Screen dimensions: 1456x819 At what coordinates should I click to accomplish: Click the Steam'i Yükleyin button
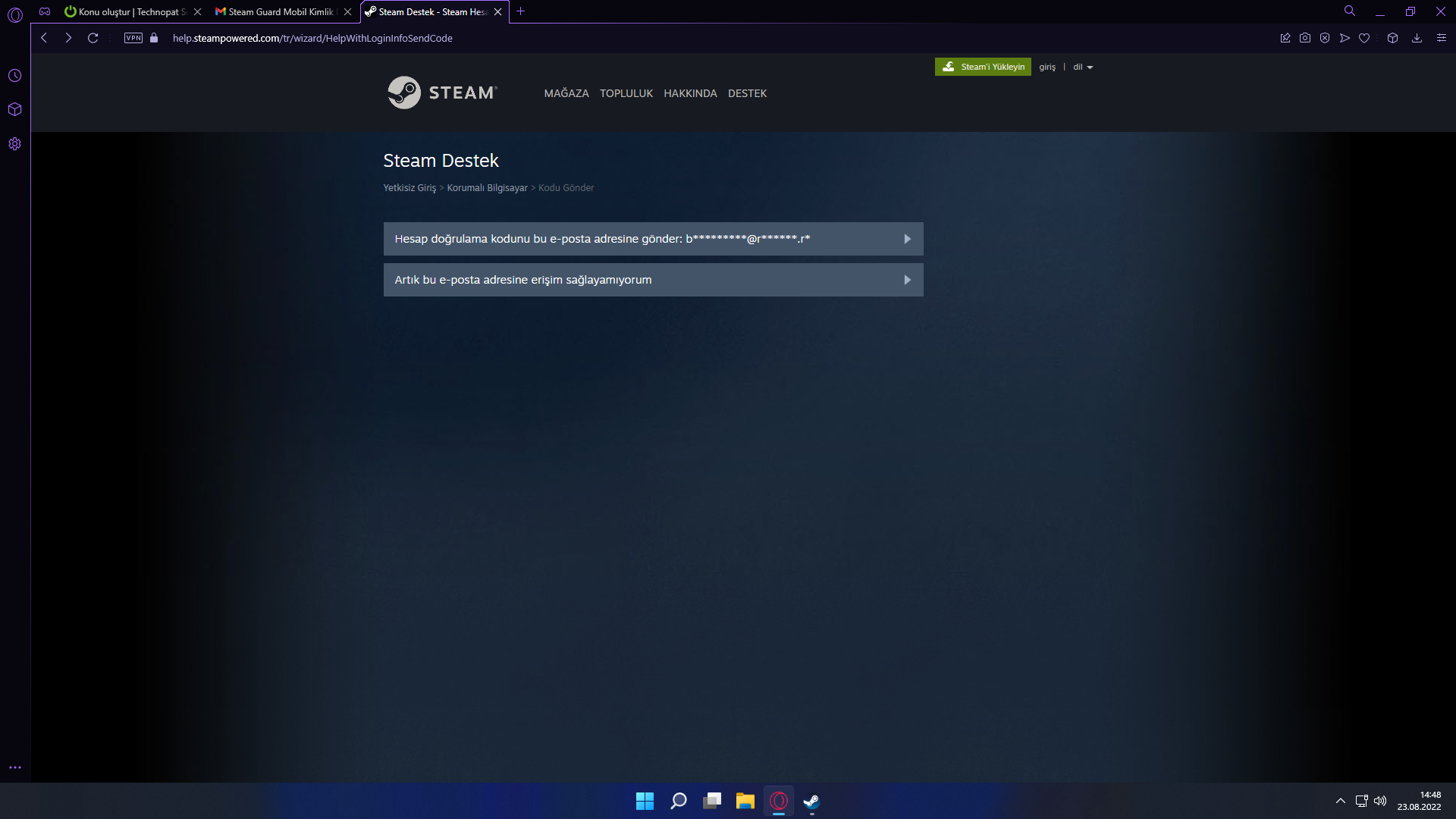tap(983, 67)
